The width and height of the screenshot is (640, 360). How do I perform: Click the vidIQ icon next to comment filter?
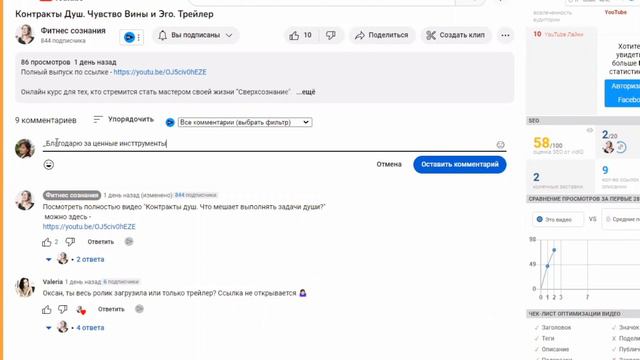point(170,122)
